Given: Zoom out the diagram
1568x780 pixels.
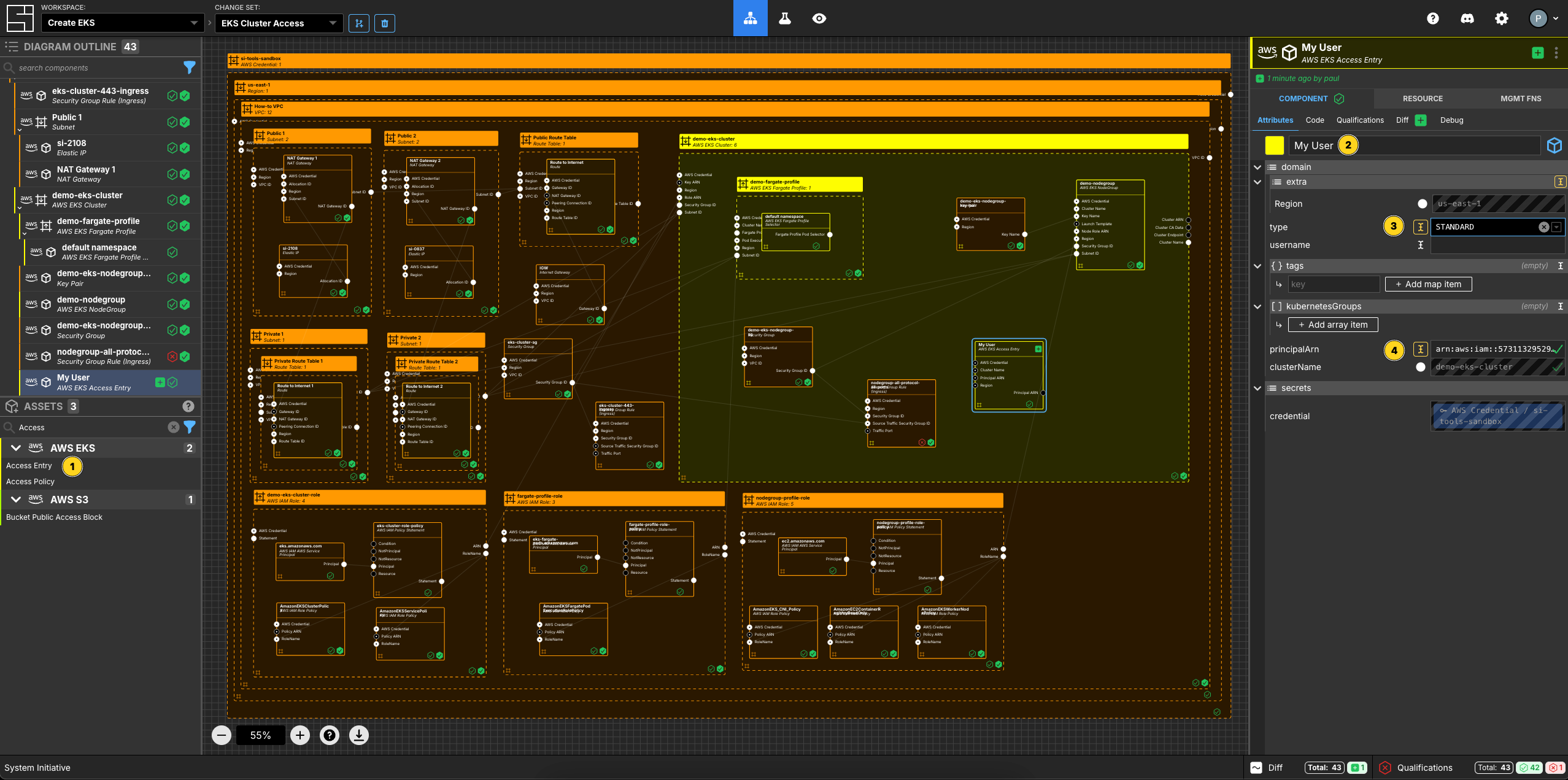Looking at the screenshot, I should coord(222,735).
